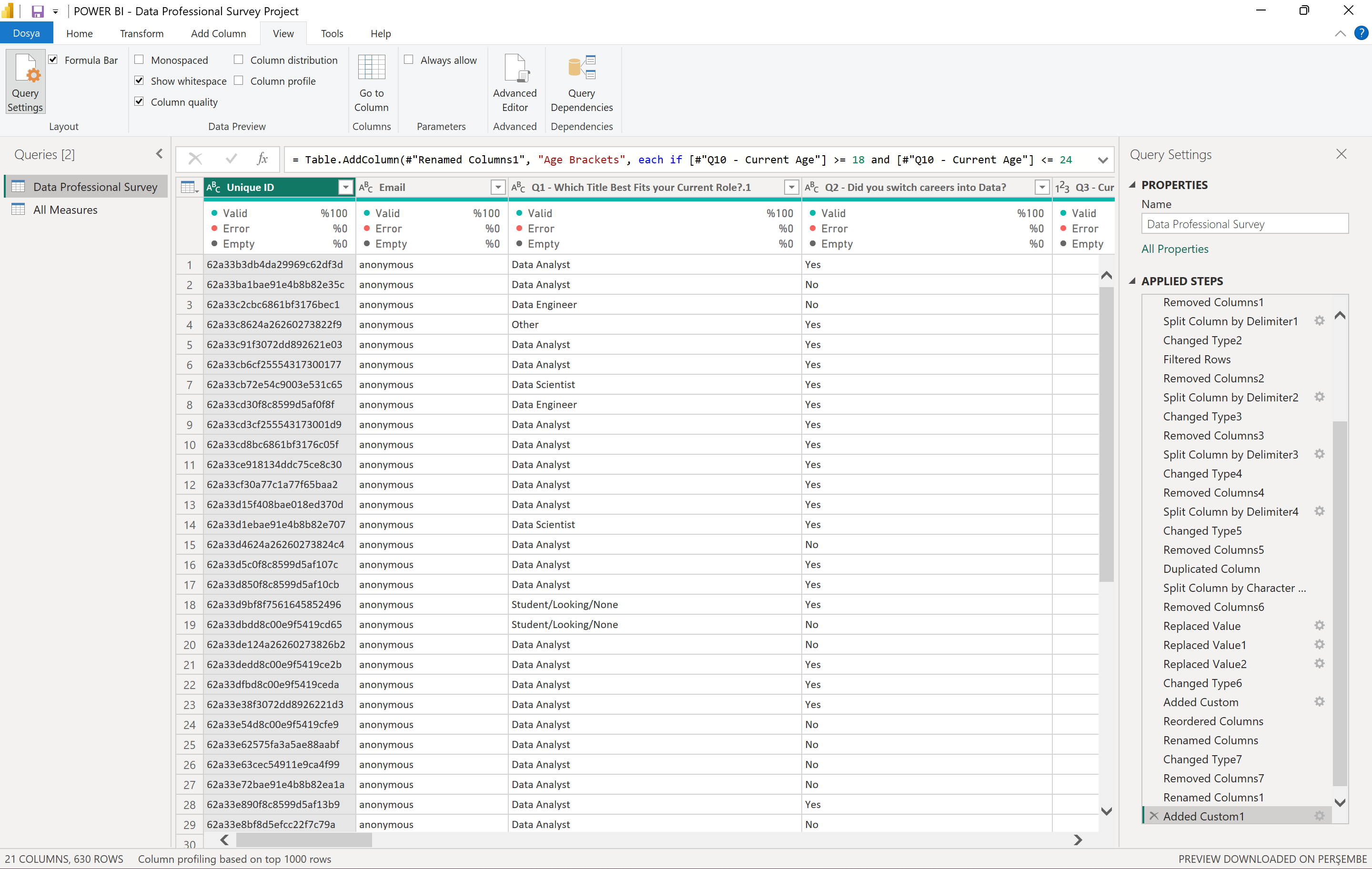Click the horizontal scrollbar thumb of grid
The width and height of the screenshot is (1372, 869).
[x=303, y=840]
